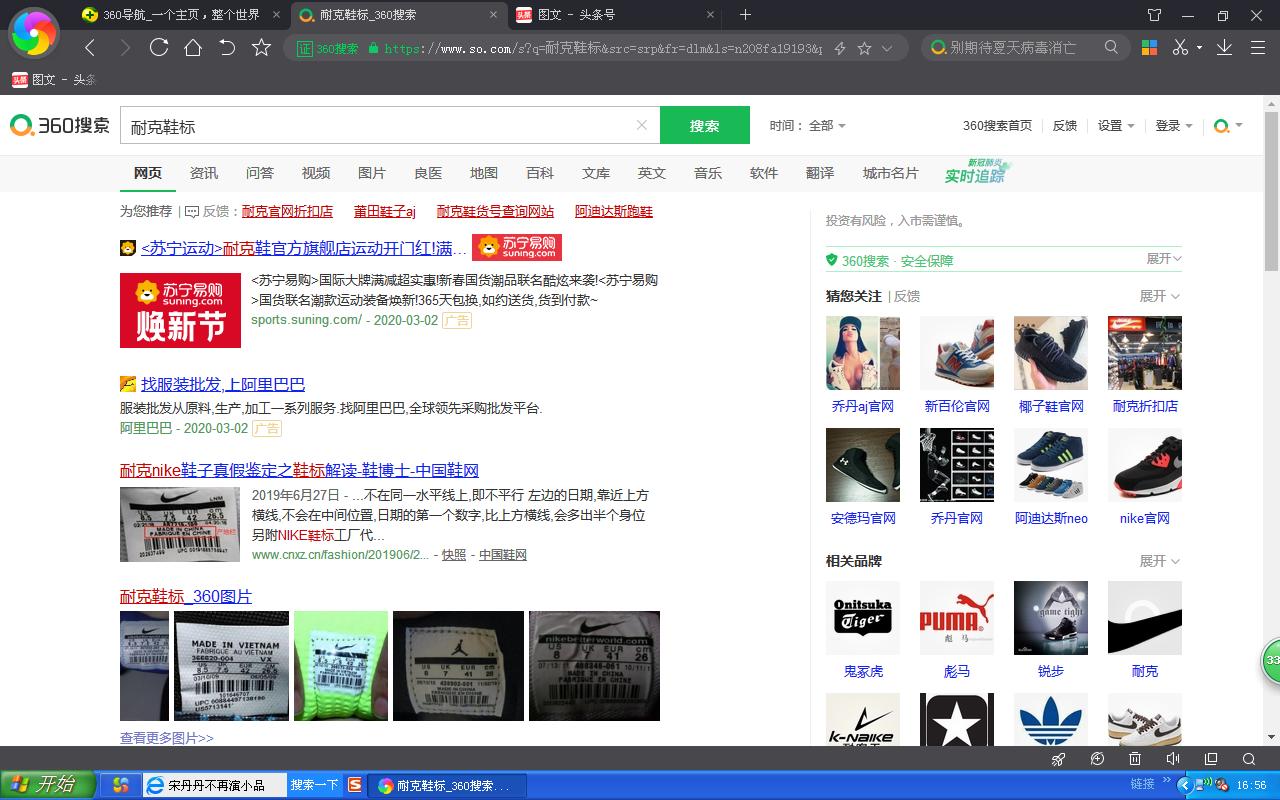Mute audio with the speaker icon
Image resolution: width=1280 pixels, height=800 pixels.
[1172, 758]
